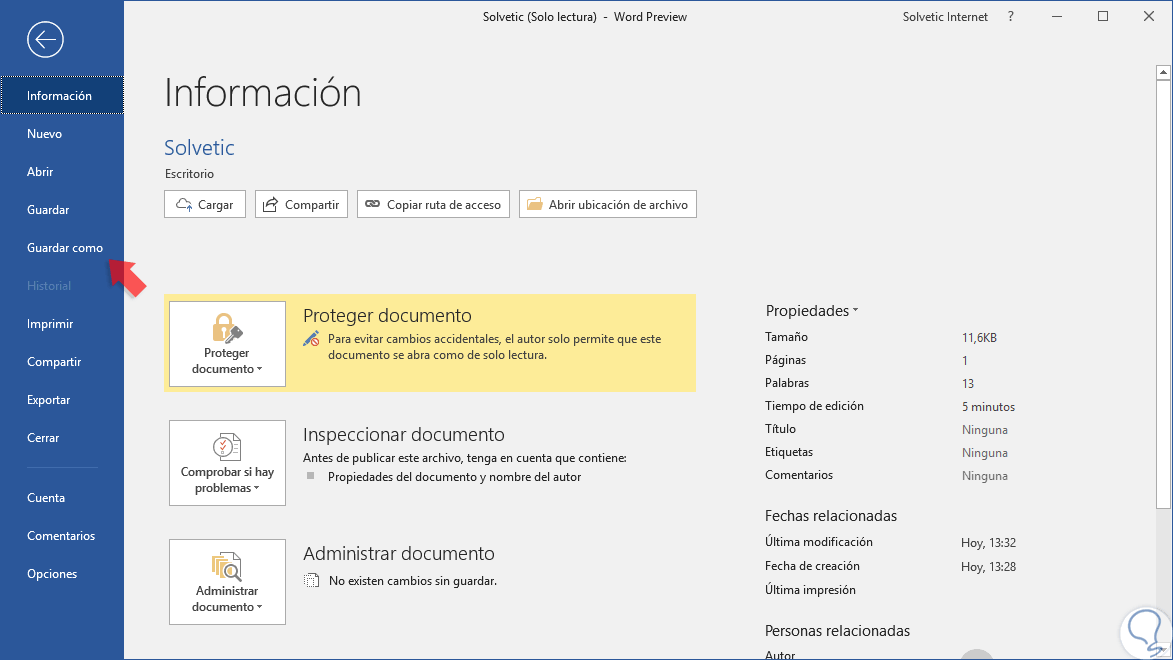Open the Proteger documento dropdown button
This screenshot has height=660, width=1173.
point(227,344)
